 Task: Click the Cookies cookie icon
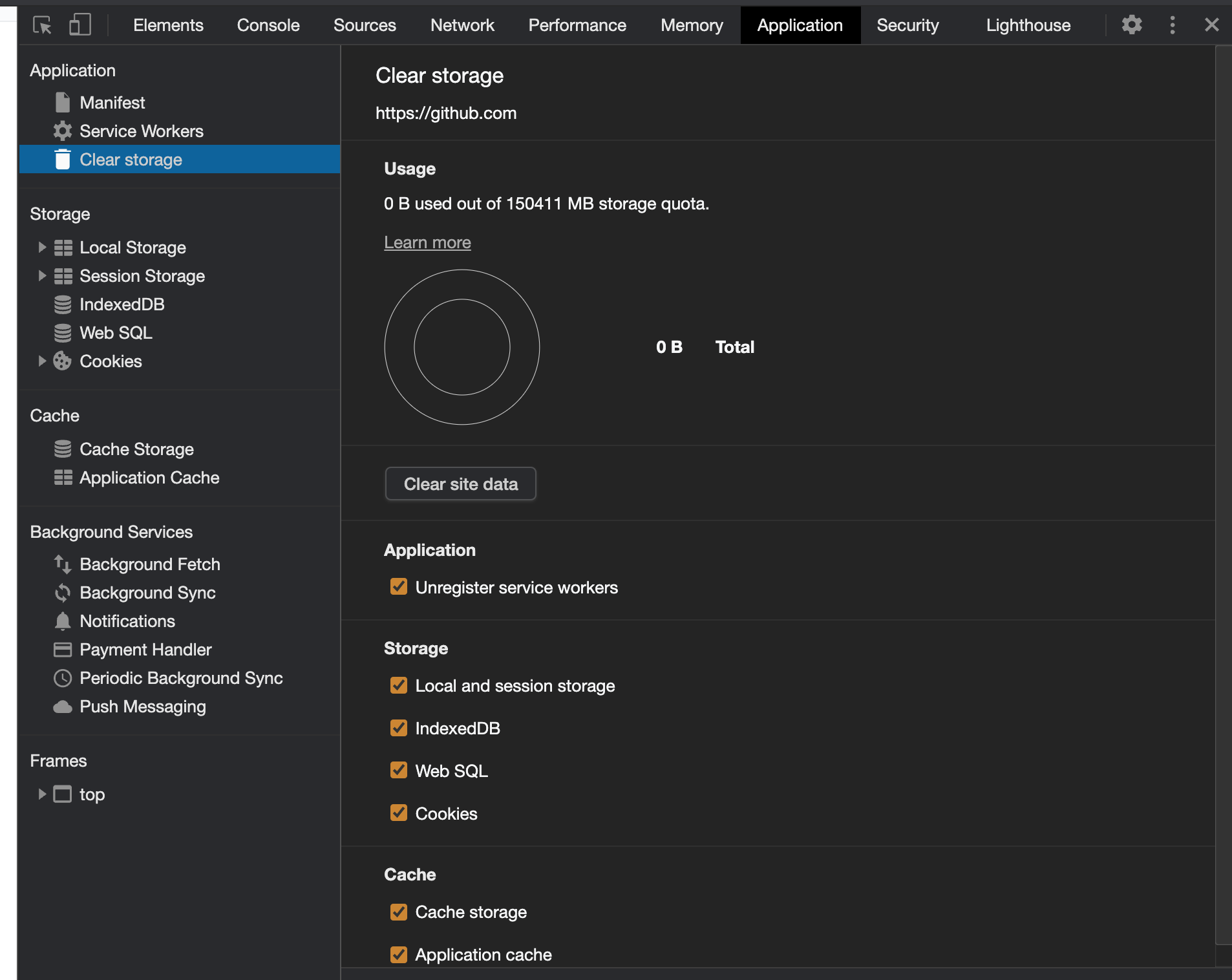tap(62, 361)
